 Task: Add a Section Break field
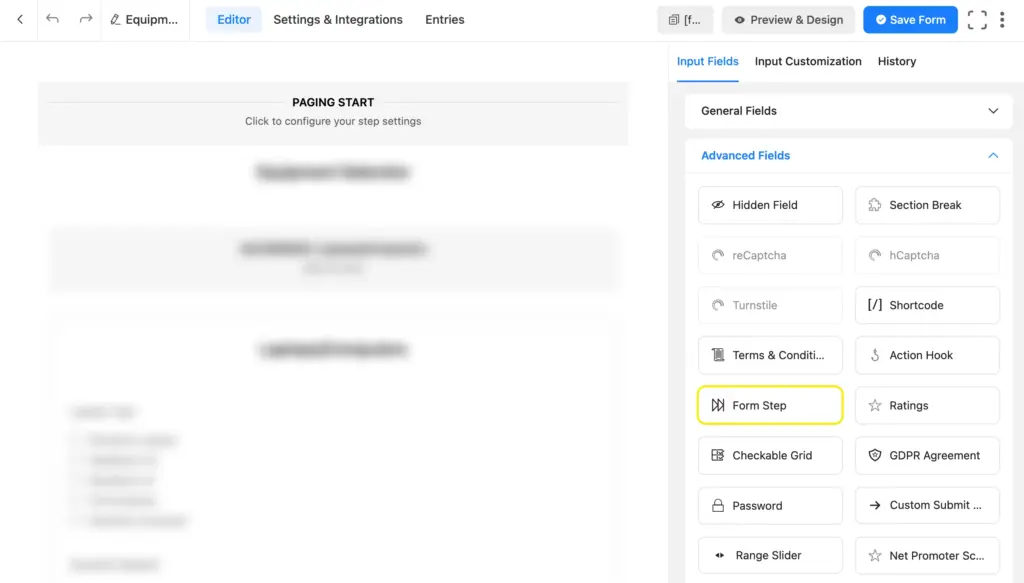(927, 205)
